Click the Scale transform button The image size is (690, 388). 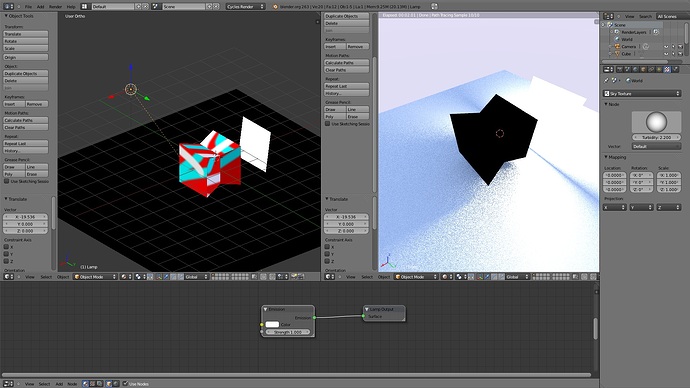point(26,48)
